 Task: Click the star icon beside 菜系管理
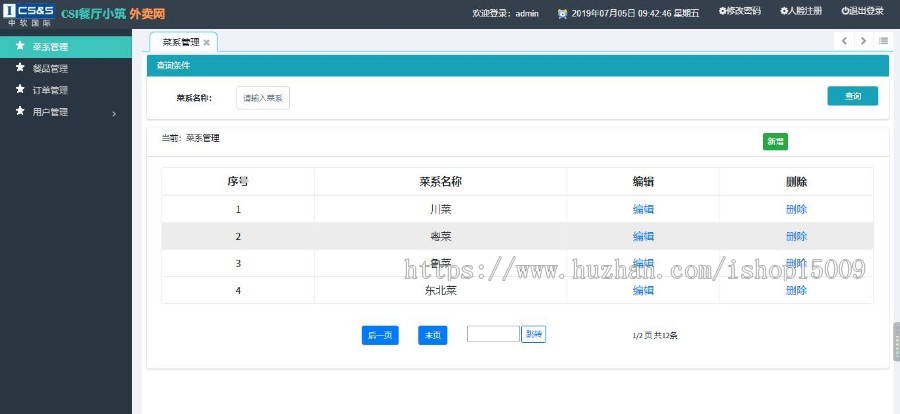[19, 46]
